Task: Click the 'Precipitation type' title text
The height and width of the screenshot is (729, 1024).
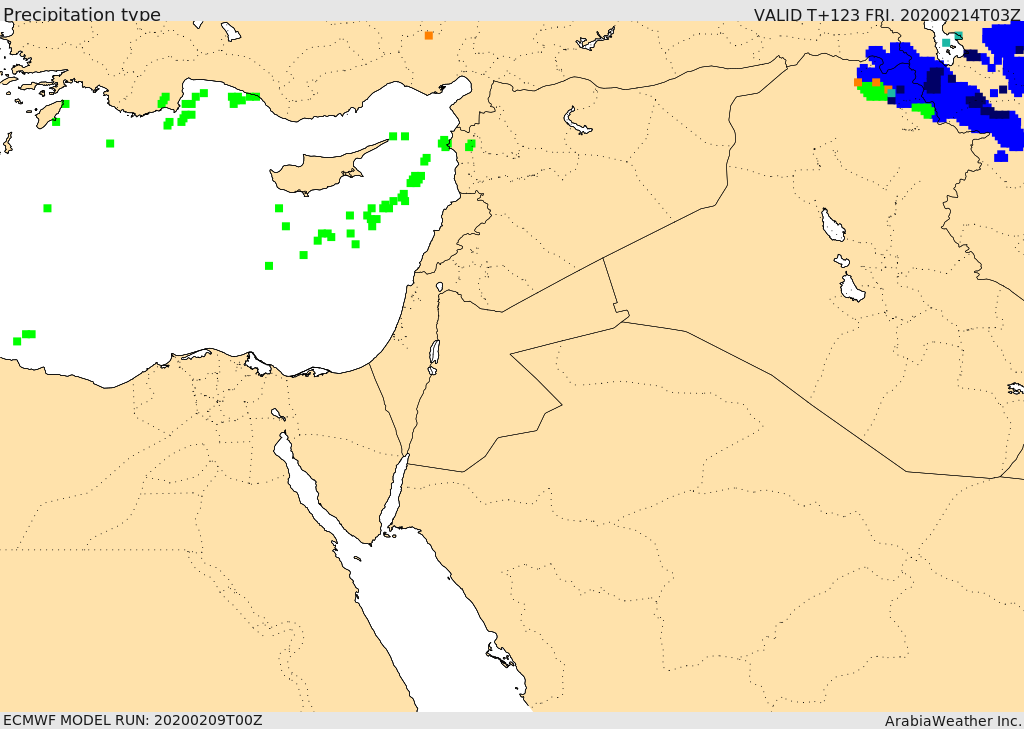Action: pyautogui.click(x=82, y=14)
